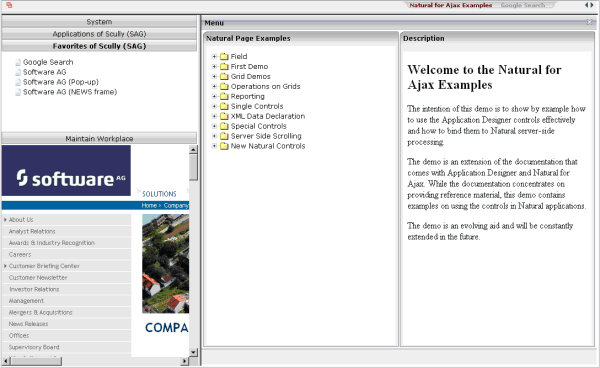Image resolution: width=600 pixels, height=368 pixels.
Task: Click the document icon beside Software AG (Pop-up)
Action: pyautogui.click(x=18, y=82)
